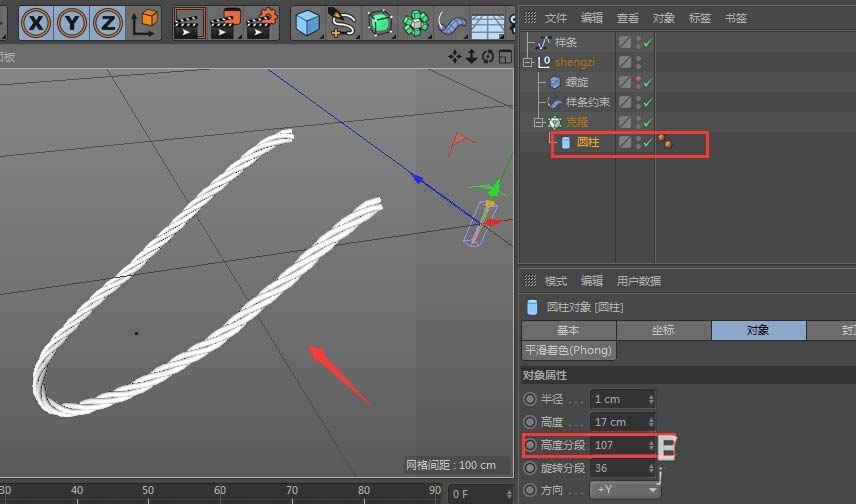
Task: Click the 半径 value stepper arrows
Action: (651, 399)
